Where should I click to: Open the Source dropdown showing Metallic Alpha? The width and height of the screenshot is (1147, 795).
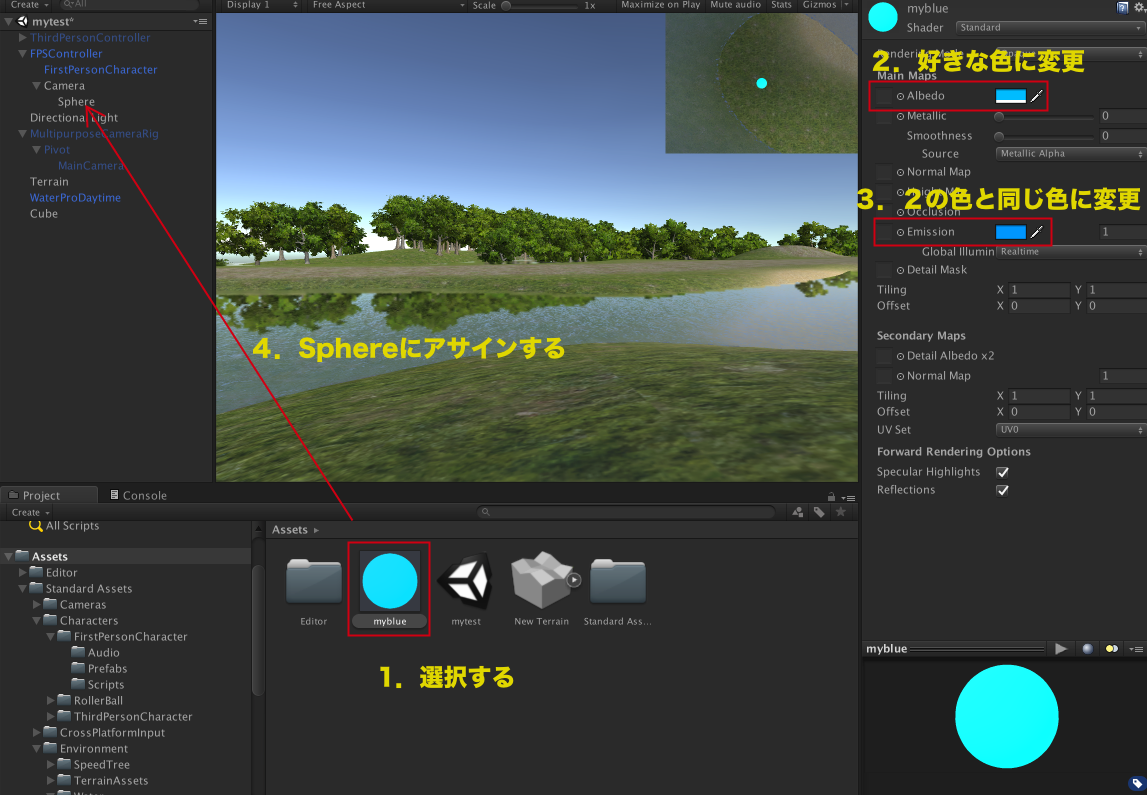1070,154
